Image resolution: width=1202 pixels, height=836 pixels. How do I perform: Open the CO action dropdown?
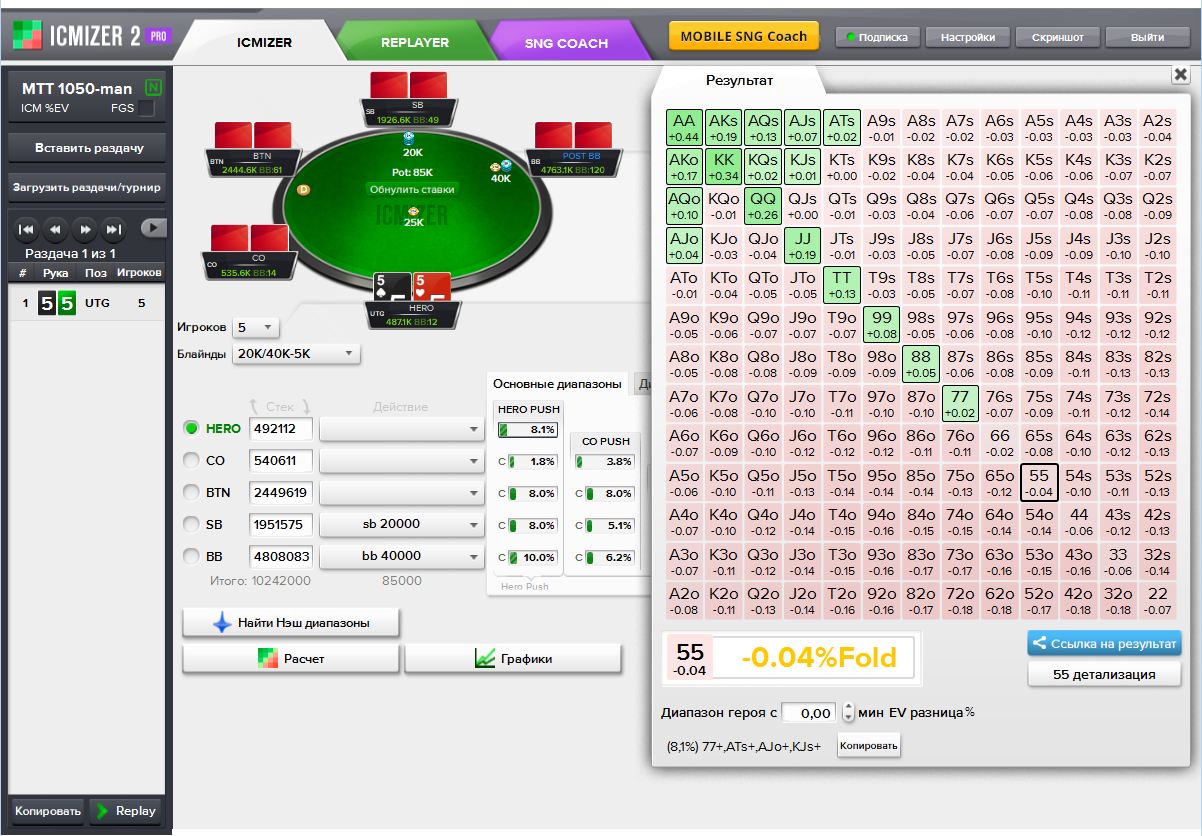[402, 461]
